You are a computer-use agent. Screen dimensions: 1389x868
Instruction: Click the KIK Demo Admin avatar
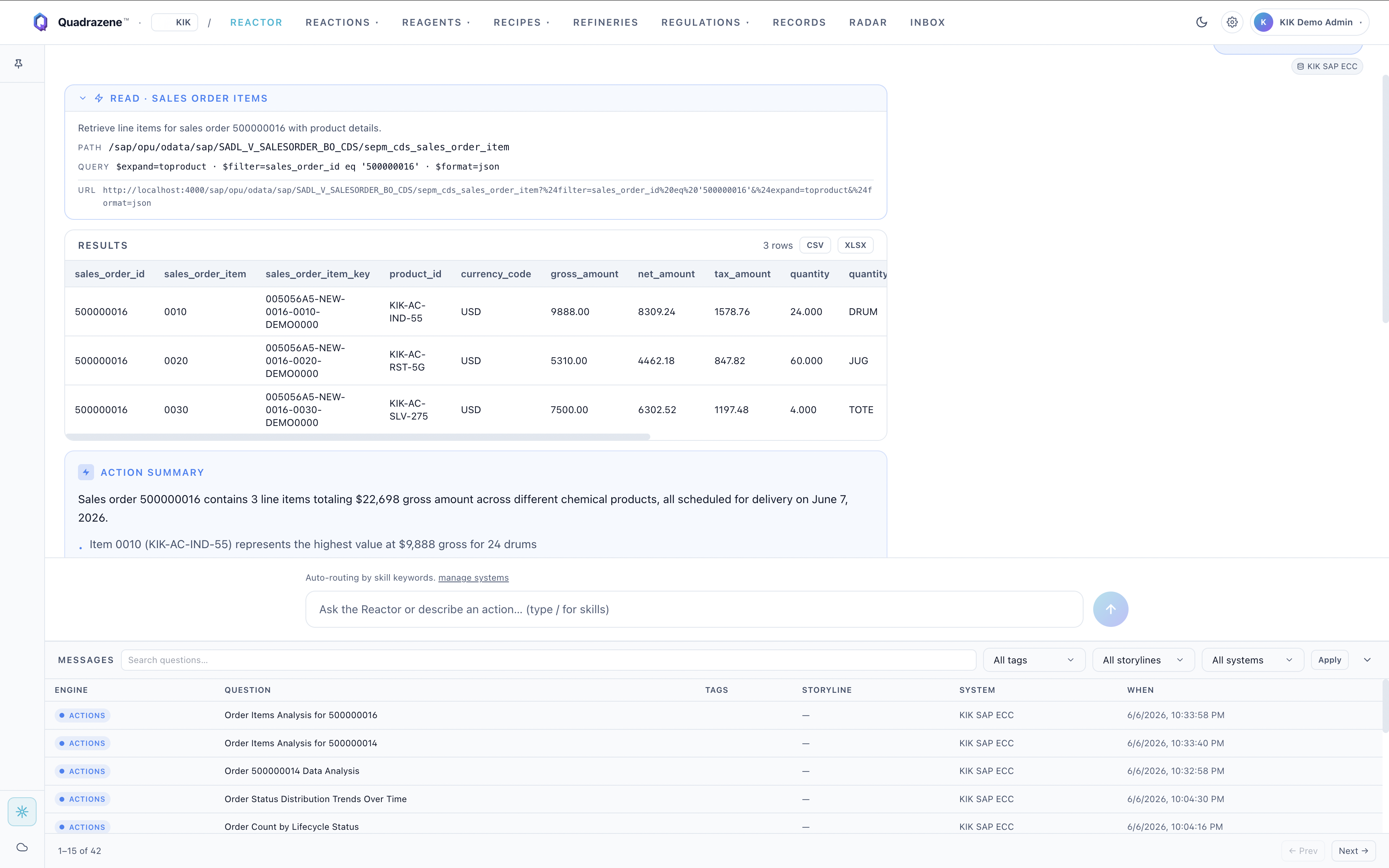[x=1263, y=23]
